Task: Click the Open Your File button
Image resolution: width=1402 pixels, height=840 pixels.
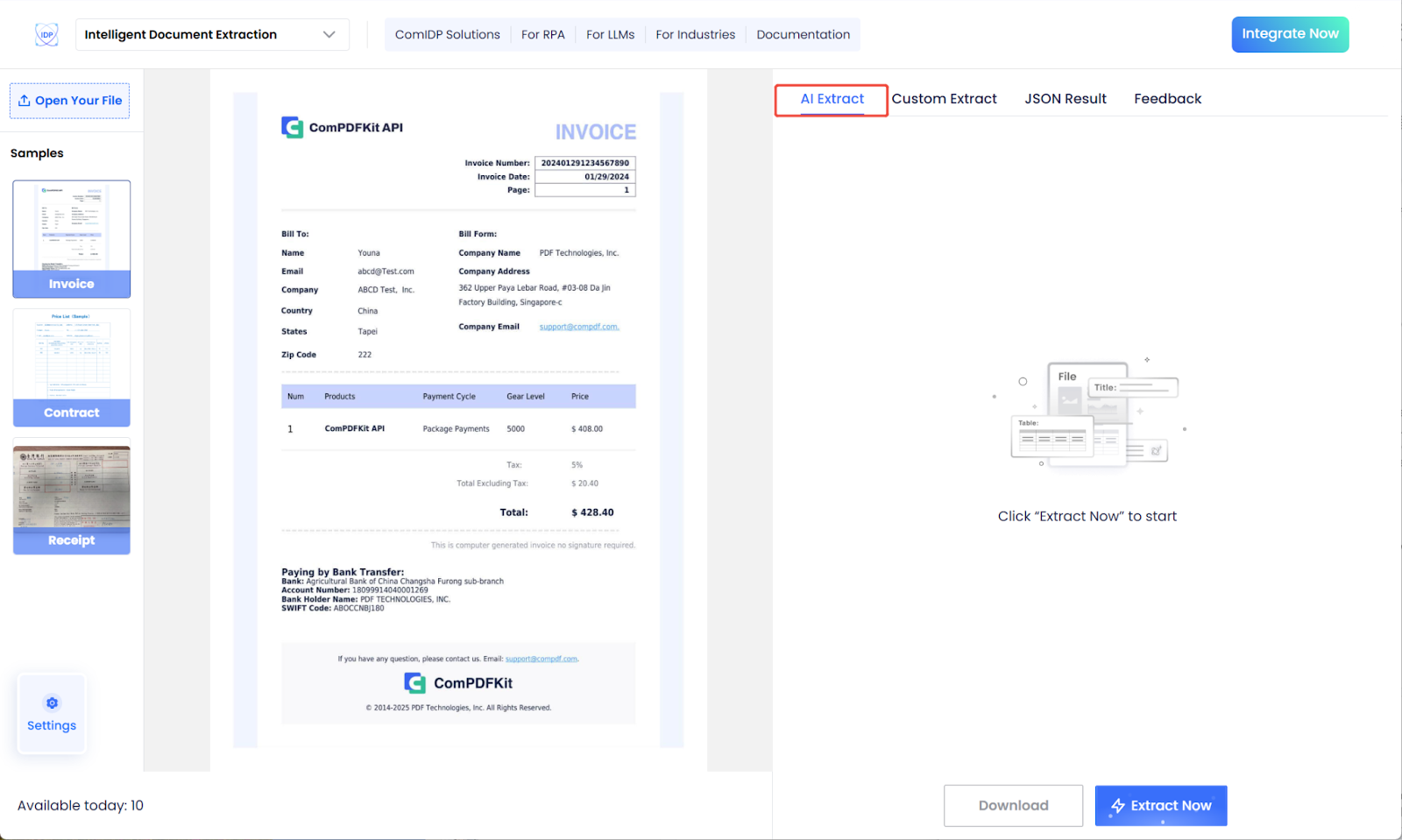Action: coord(70,101)
